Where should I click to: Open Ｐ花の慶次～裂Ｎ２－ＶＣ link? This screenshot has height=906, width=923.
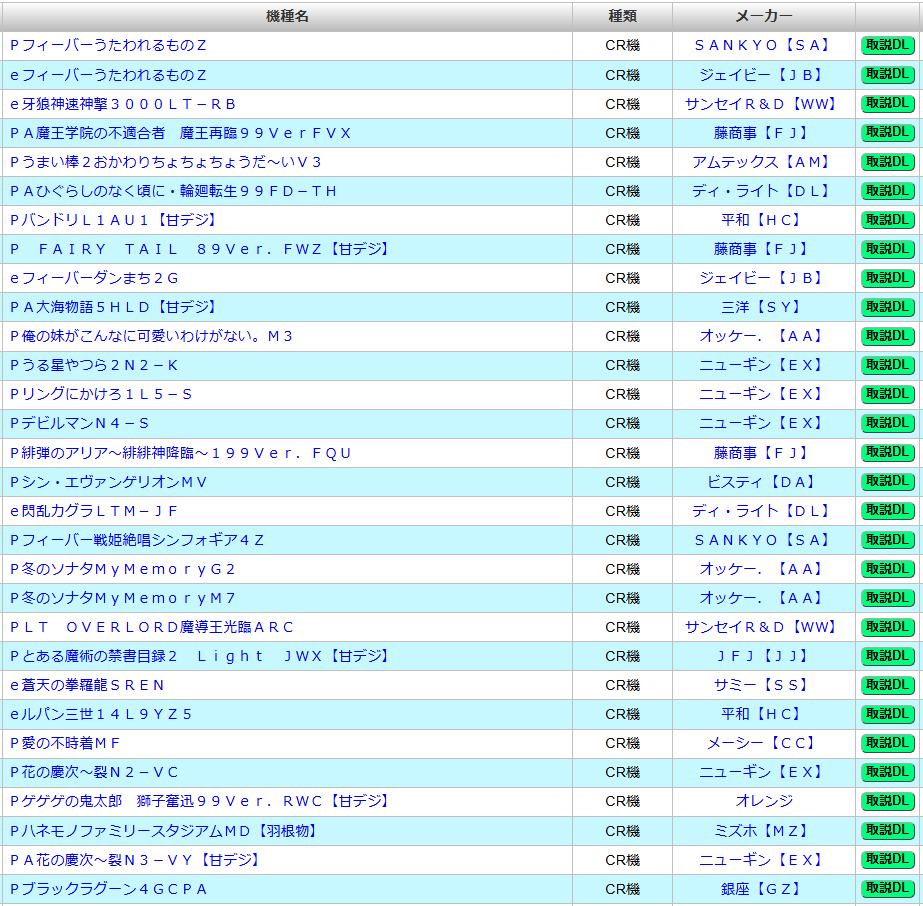pos(94,772)
